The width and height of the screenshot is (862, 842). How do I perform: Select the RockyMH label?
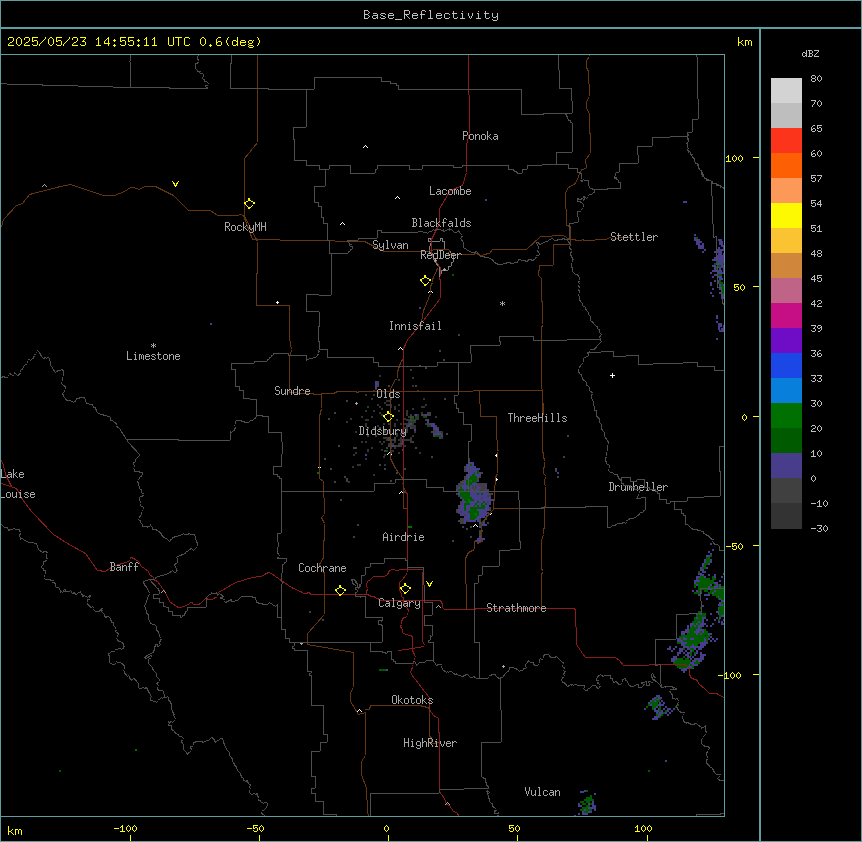pos(245,227)
